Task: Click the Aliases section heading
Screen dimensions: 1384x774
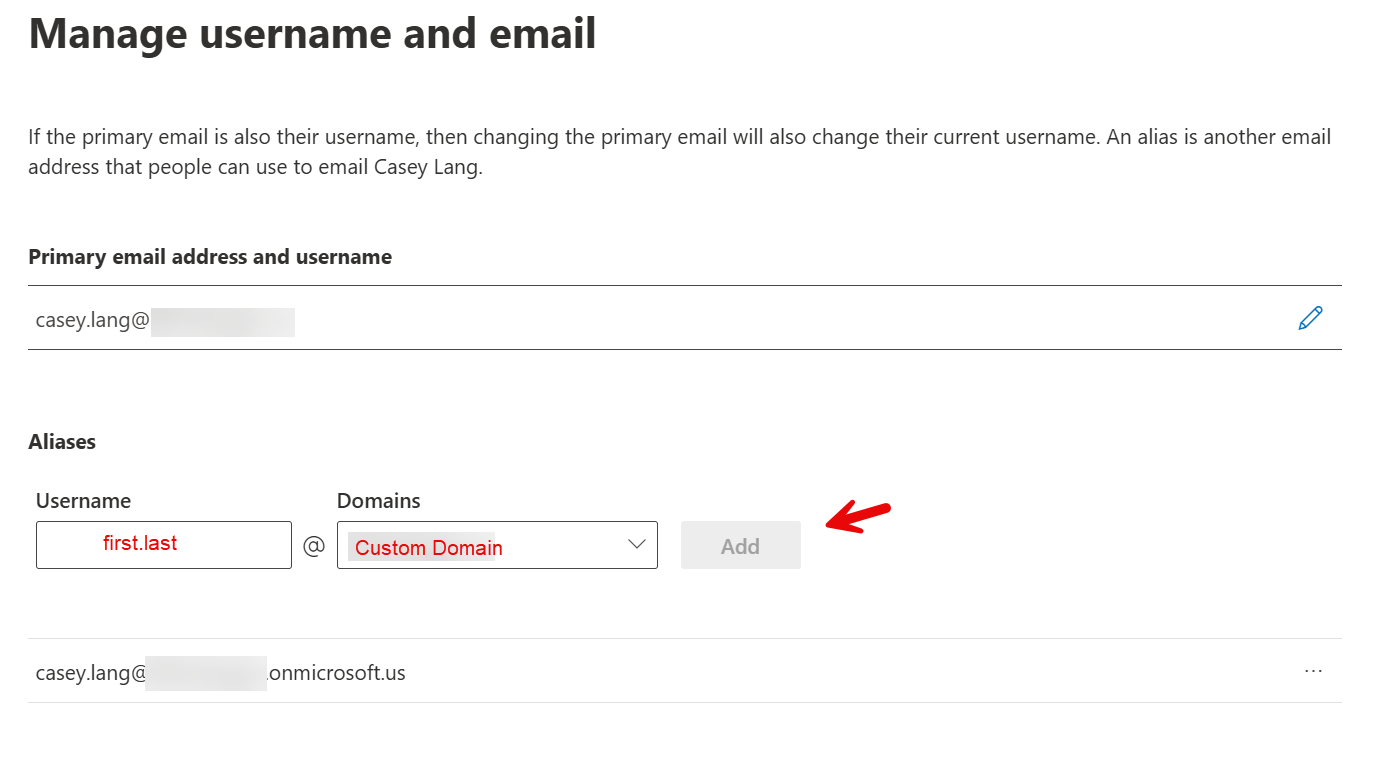Action: [x=62, y=441]
